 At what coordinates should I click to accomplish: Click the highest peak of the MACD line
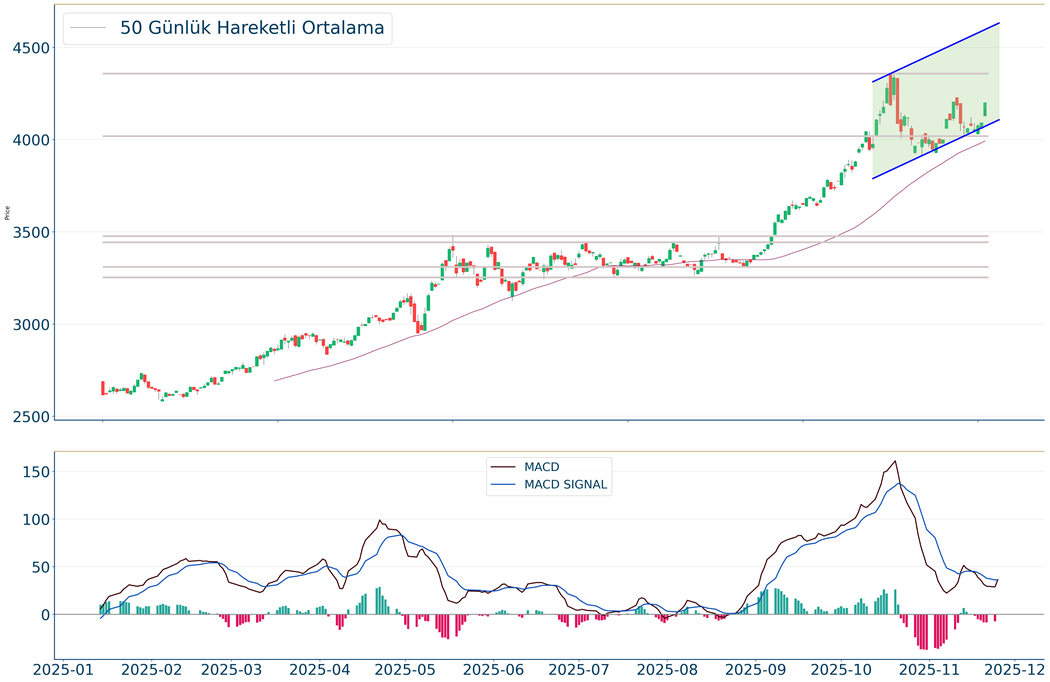pyautogui.click(x=895, y=461)
